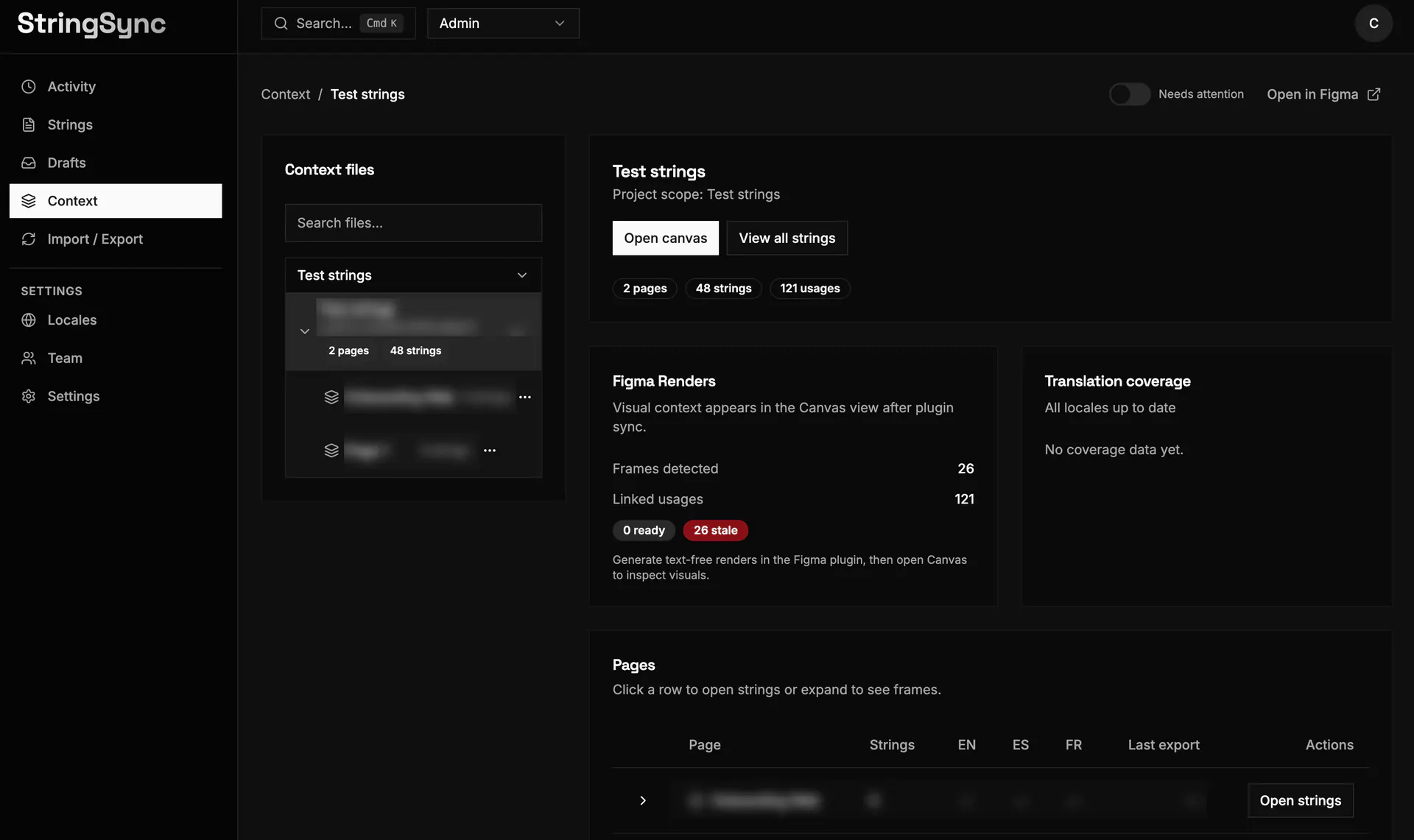
Task: Open more options for second blurred page
Action: click(x=490, y=450)
